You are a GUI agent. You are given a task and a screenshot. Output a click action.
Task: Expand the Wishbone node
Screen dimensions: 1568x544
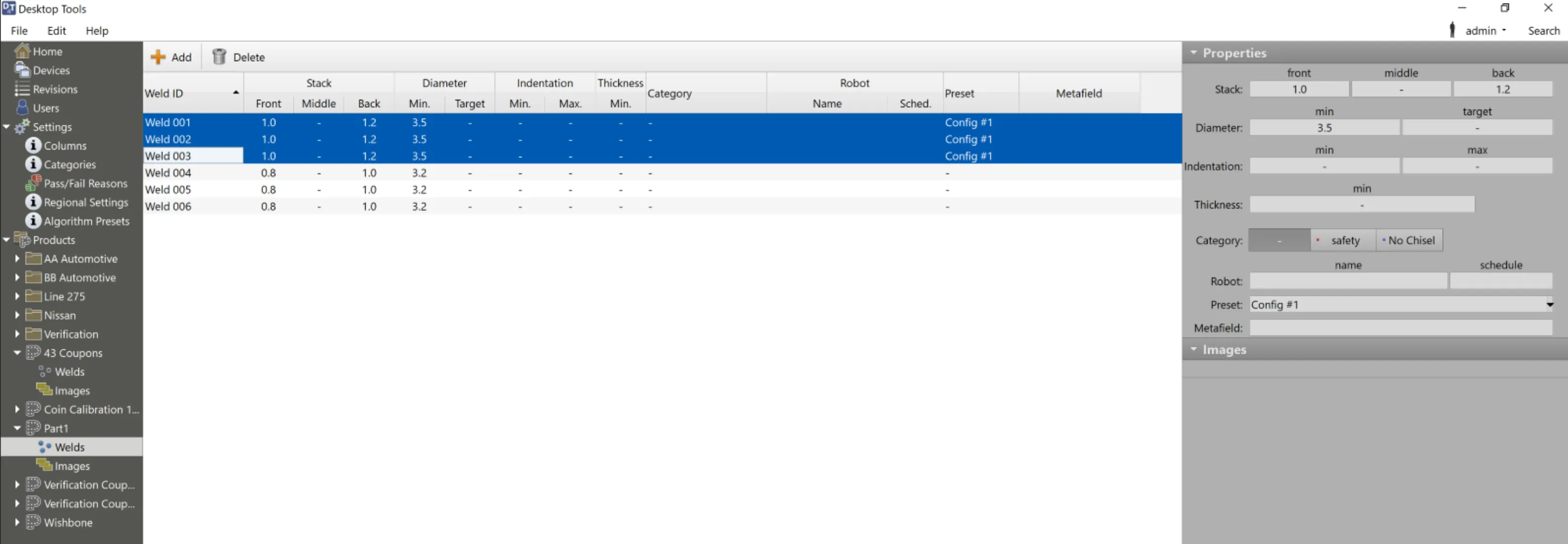point(17,522)
